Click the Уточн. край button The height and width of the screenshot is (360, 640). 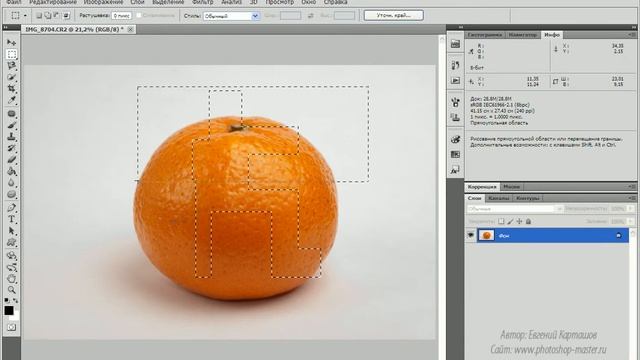pyautogui.click(x=393, y=16)
